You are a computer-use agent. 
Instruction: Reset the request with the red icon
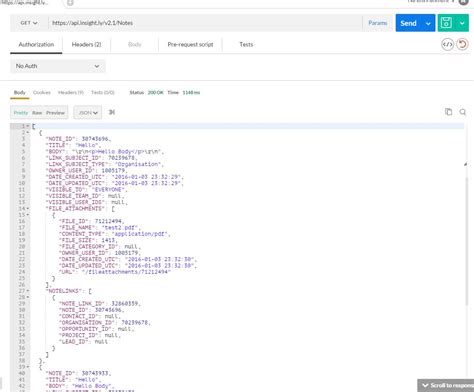[x=462, y=44]
